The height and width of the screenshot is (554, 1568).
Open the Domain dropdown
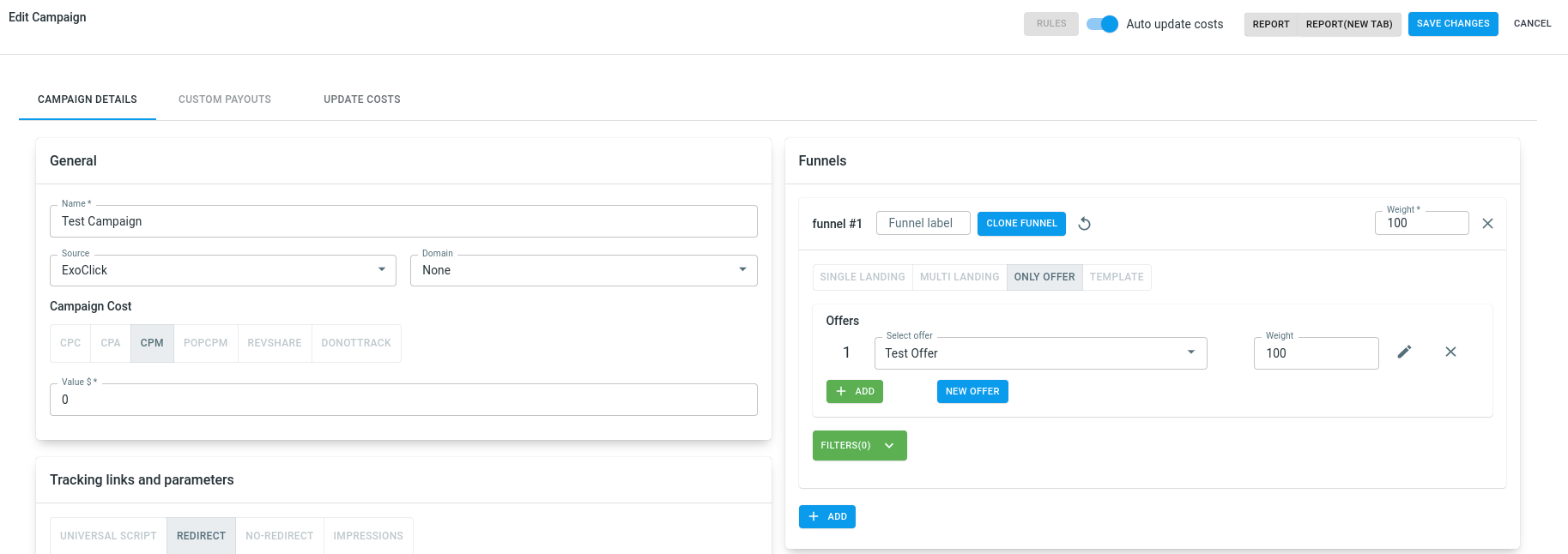pos(584,271)
